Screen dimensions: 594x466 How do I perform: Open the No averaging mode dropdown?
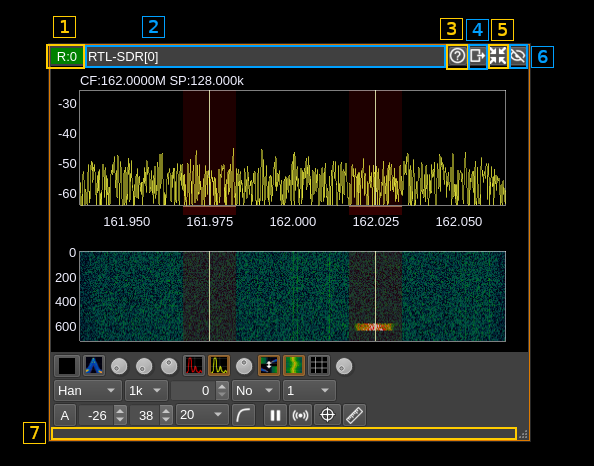256,391
